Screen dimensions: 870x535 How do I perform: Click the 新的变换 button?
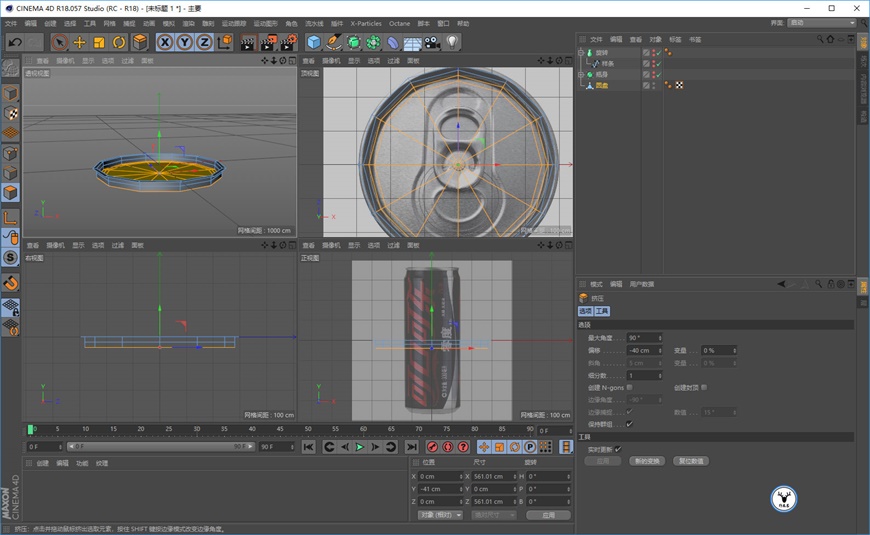(x=647, y=461)
